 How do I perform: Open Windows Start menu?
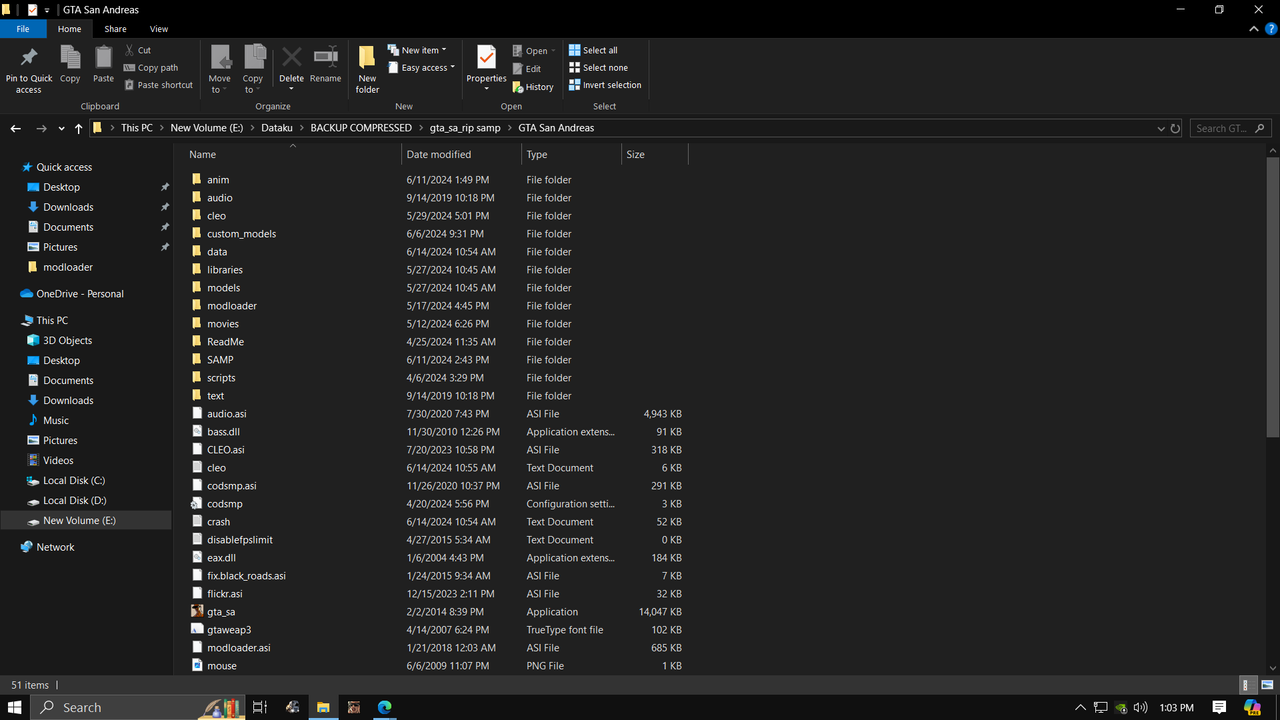[16, 707]
